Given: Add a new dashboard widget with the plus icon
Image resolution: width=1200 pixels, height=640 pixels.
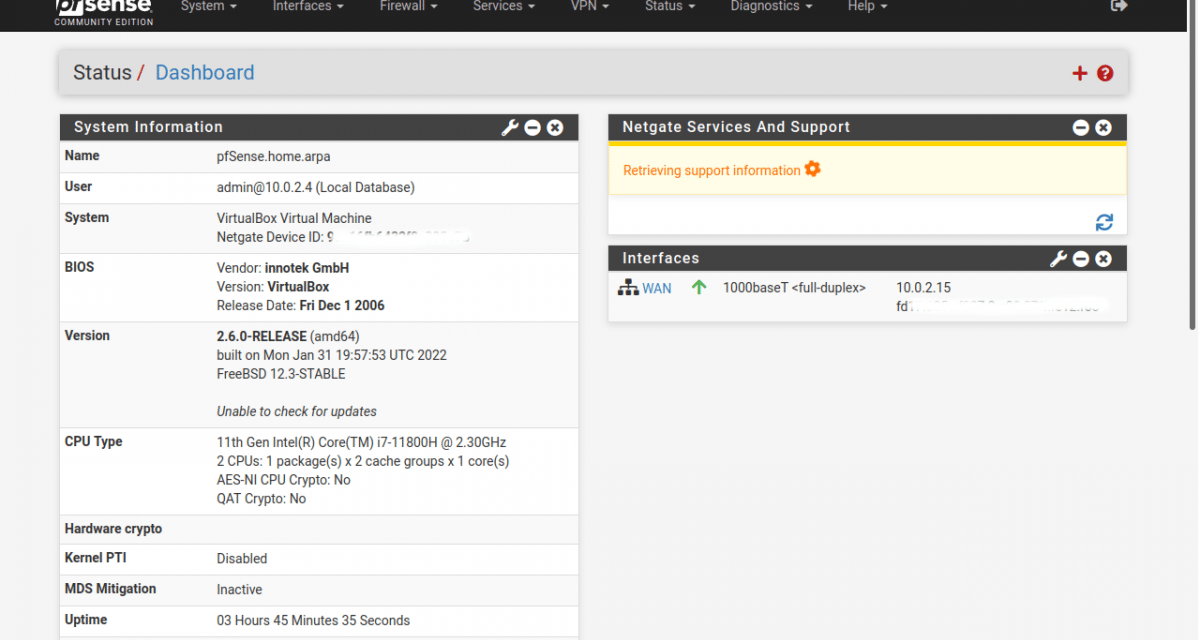Looking at the screenshot, I should click(x=1080, y=72).
